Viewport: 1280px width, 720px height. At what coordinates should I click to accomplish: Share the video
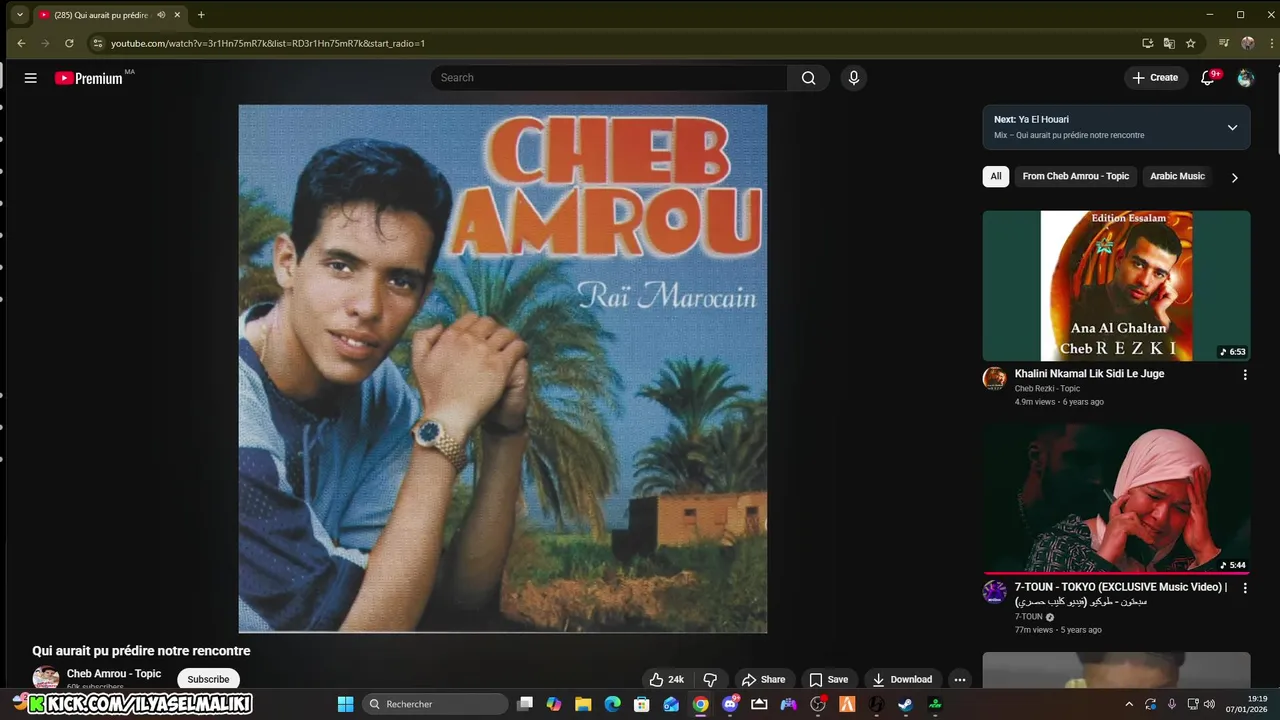pyautogui.click(x=763, y=679)
